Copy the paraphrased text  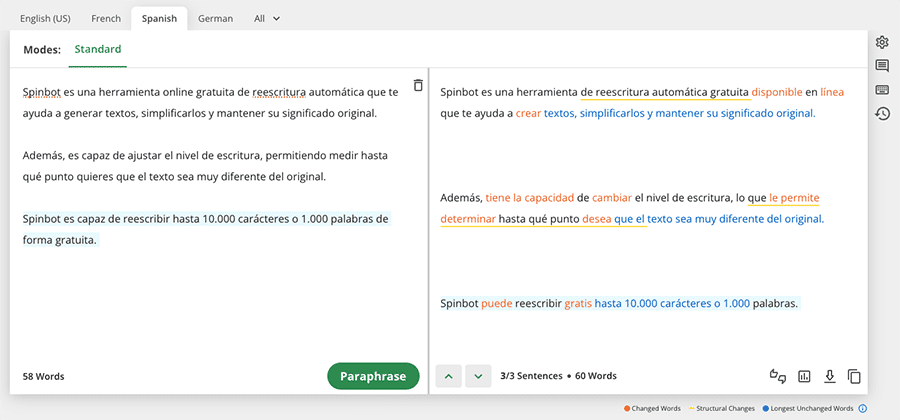click(x=854, y=376)
